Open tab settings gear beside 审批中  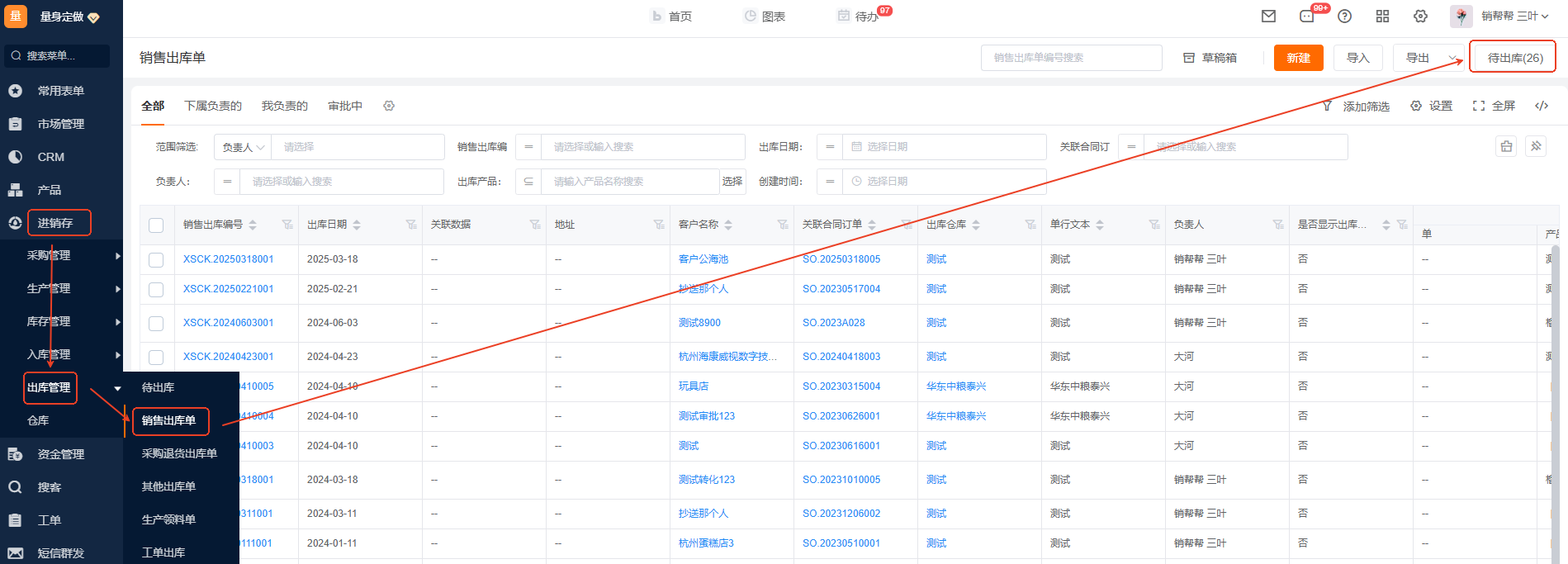(389, 106)
